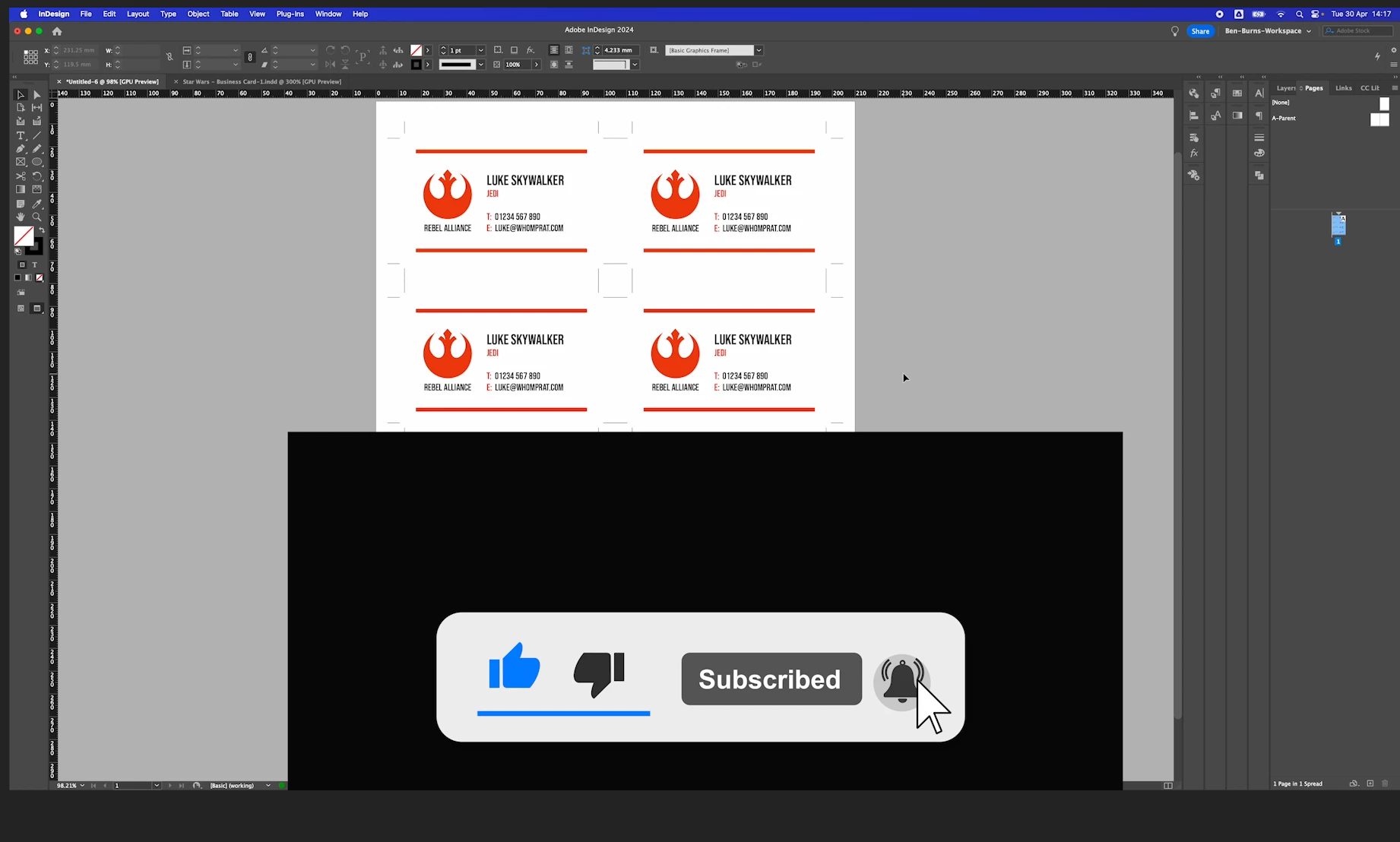Image resolution: width=1400 pixels, height=842 pixels.
Task: Set formatting affects text
Action: click(35, 264)
